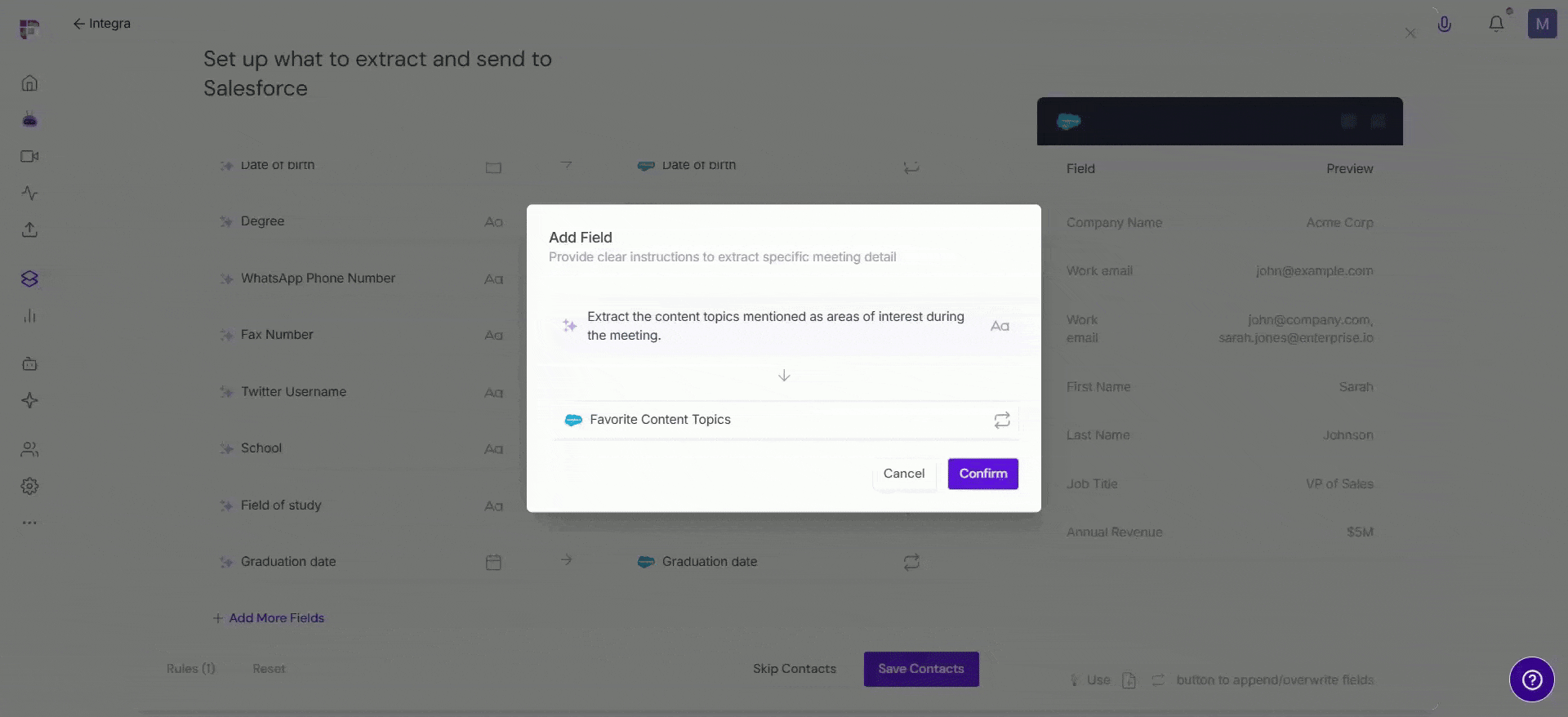The image size is (1568, 717).
Task: Open the integrations layers sidebar icon
Action: [x=29, y=278]
